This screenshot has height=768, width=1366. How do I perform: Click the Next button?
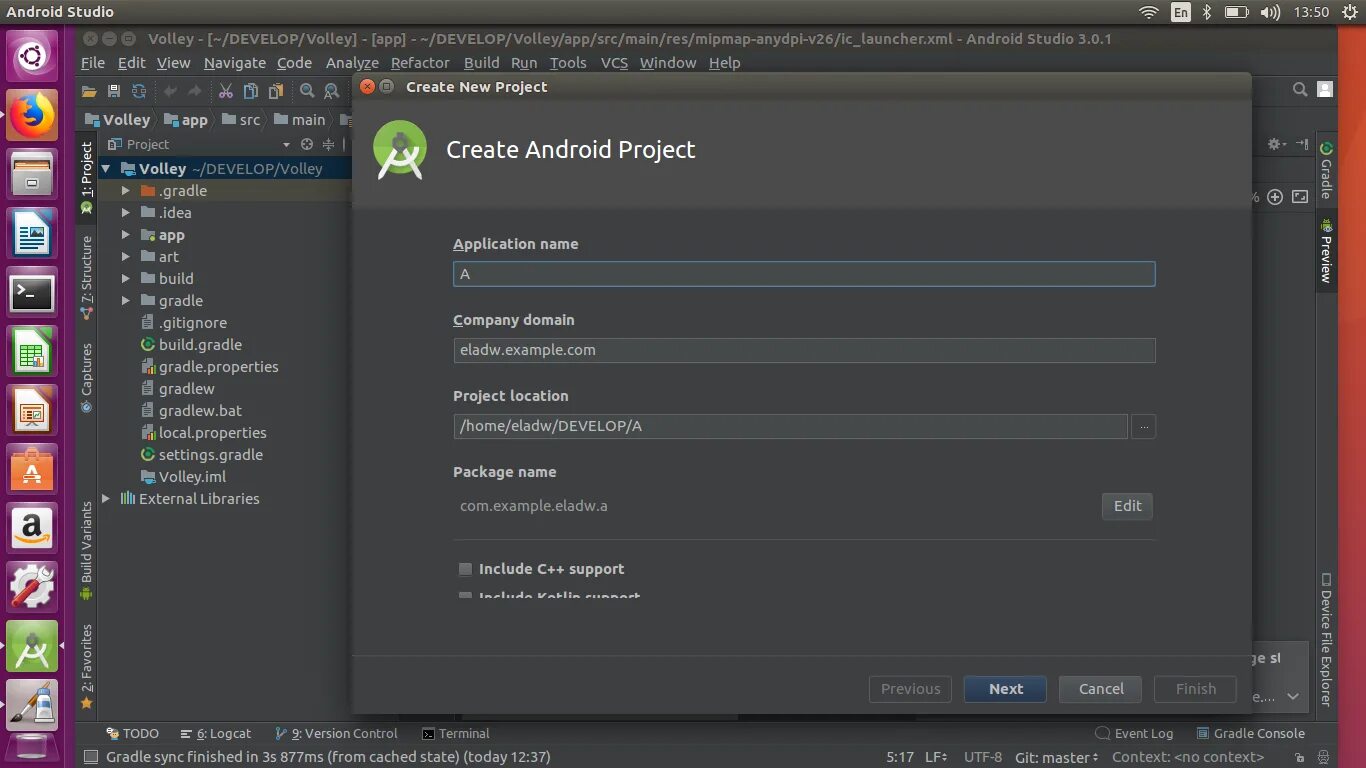pyautogui.click(x=1005, y=689)
